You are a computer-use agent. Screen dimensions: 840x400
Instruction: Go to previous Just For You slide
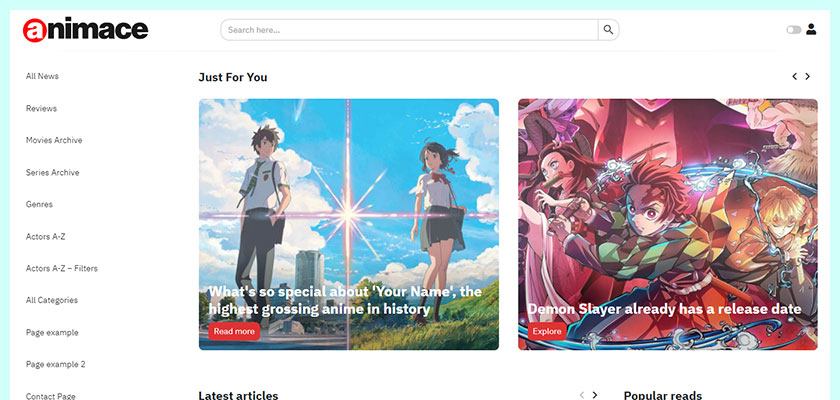click(794, 77)
